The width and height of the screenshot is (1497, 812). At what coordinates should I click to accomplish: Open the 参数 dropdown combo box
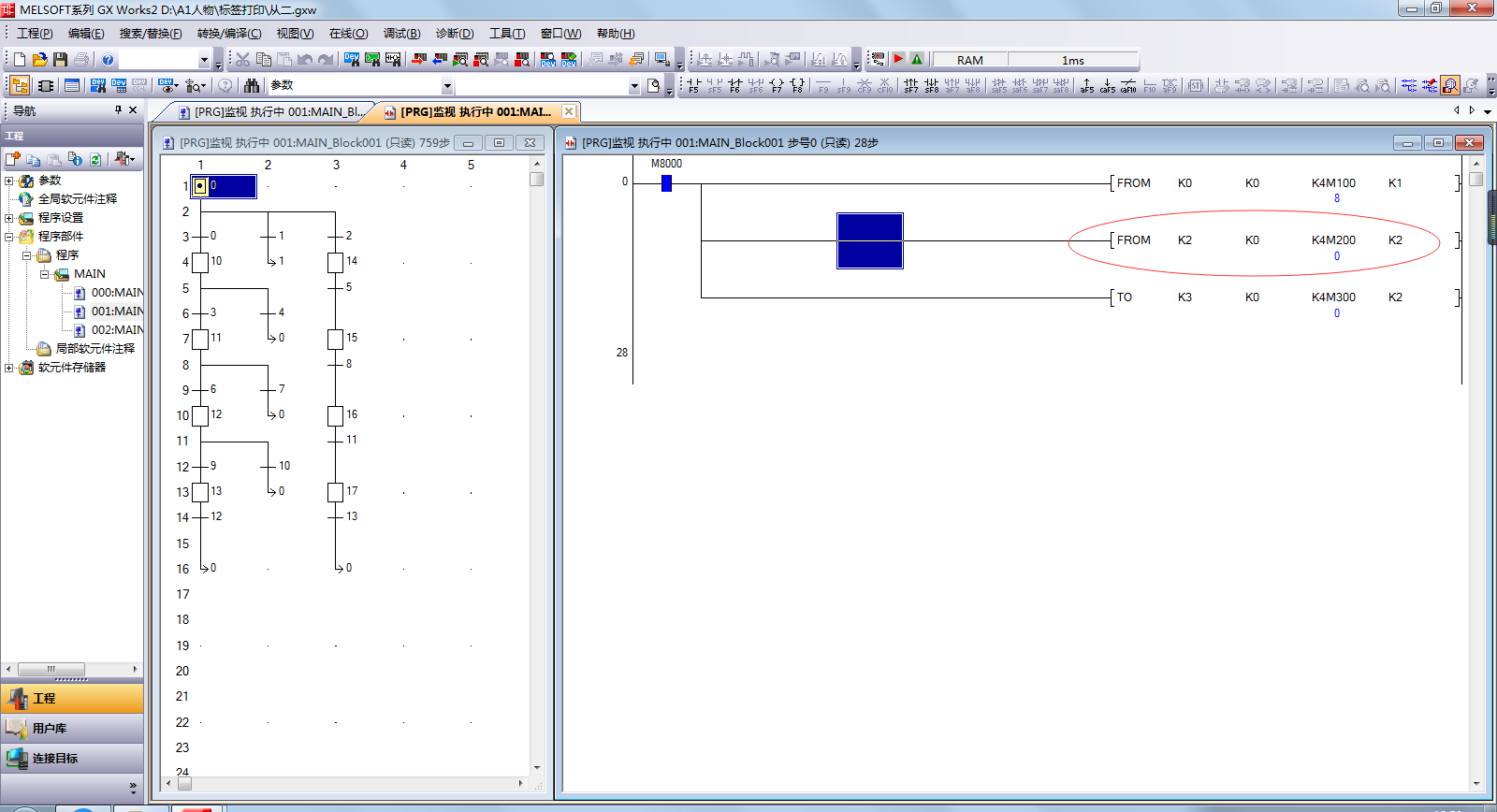447,86
